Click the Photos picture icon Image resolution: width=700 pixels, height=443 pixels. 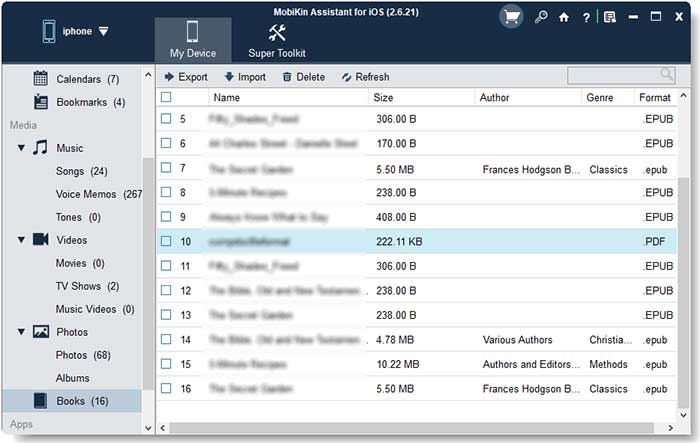(x=41, y=331)
